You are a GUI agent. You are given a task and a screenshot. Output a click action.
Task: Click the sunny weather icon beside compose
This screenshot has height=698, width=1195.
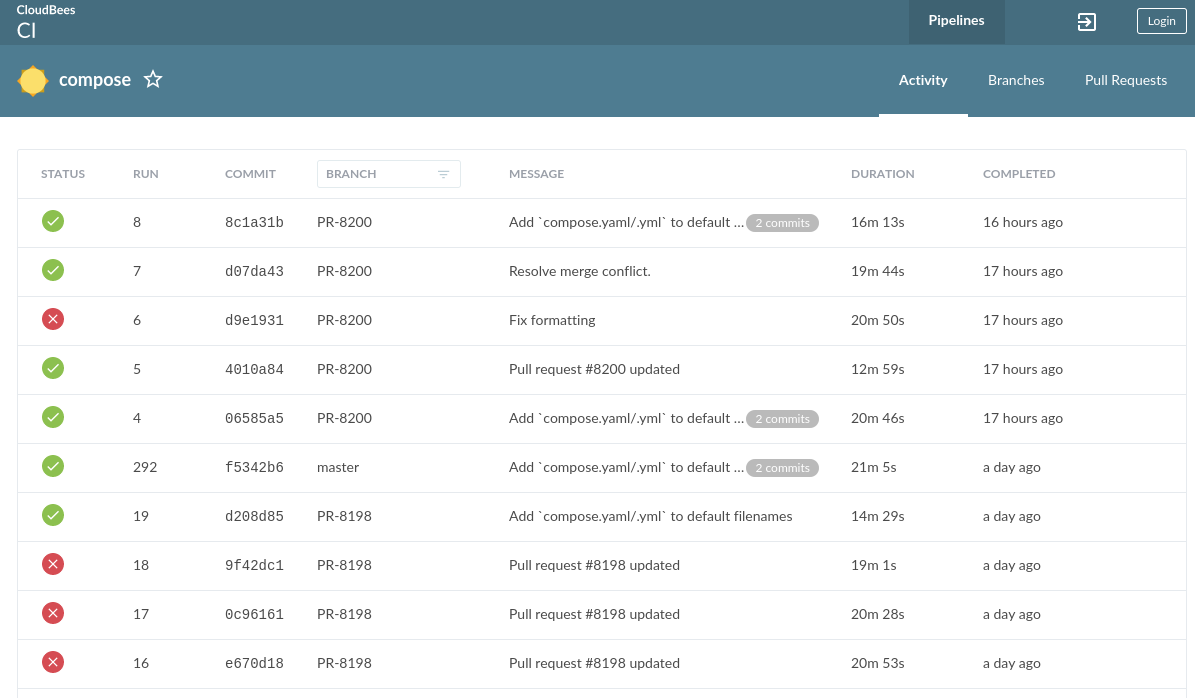[33, 81]
